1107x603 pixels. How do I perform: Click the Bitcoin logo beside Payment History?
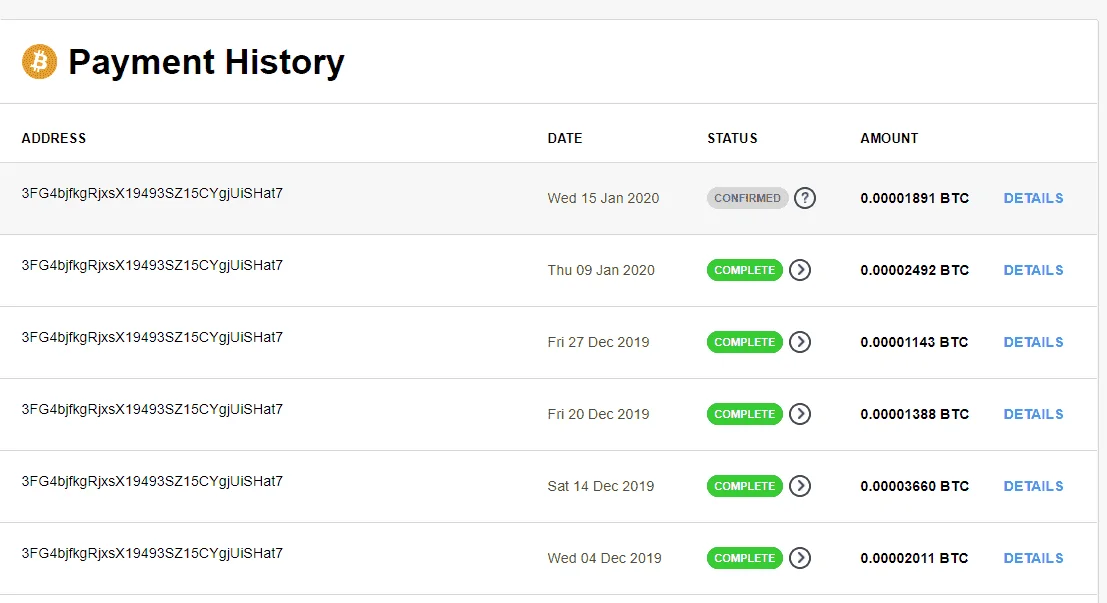pyautogui.click(x=40, y=61)
